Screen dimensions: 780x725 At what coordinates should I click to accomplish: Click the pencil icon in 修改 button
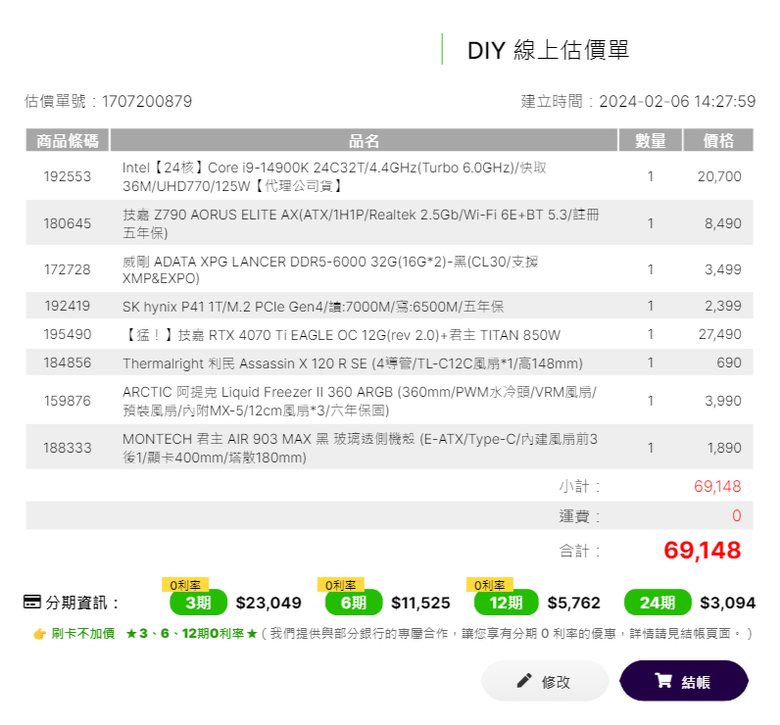pos(524,680)
